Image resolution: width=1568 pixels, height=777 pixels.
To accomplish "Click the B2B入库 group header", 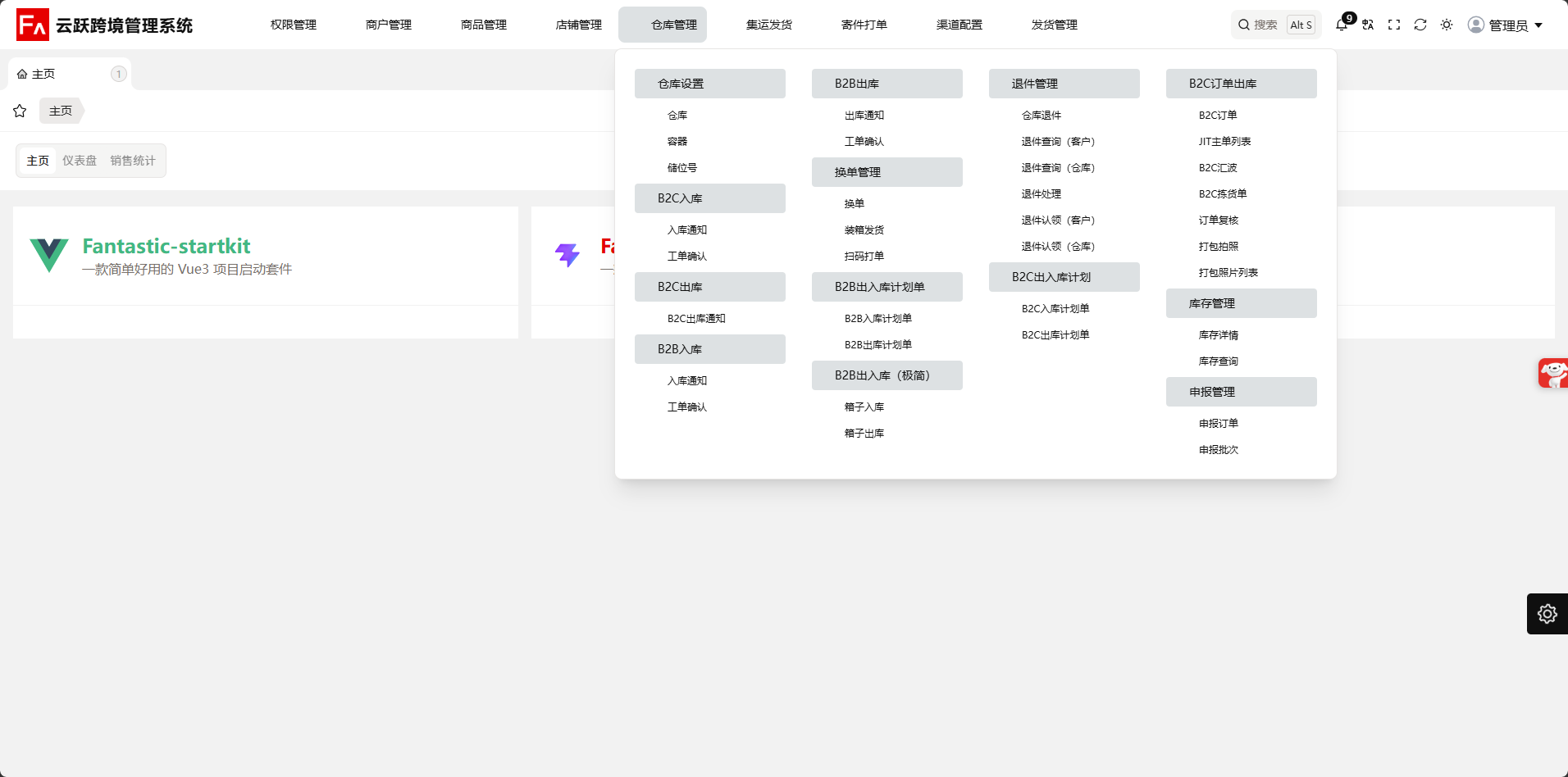I will click(x=710, y=349).
